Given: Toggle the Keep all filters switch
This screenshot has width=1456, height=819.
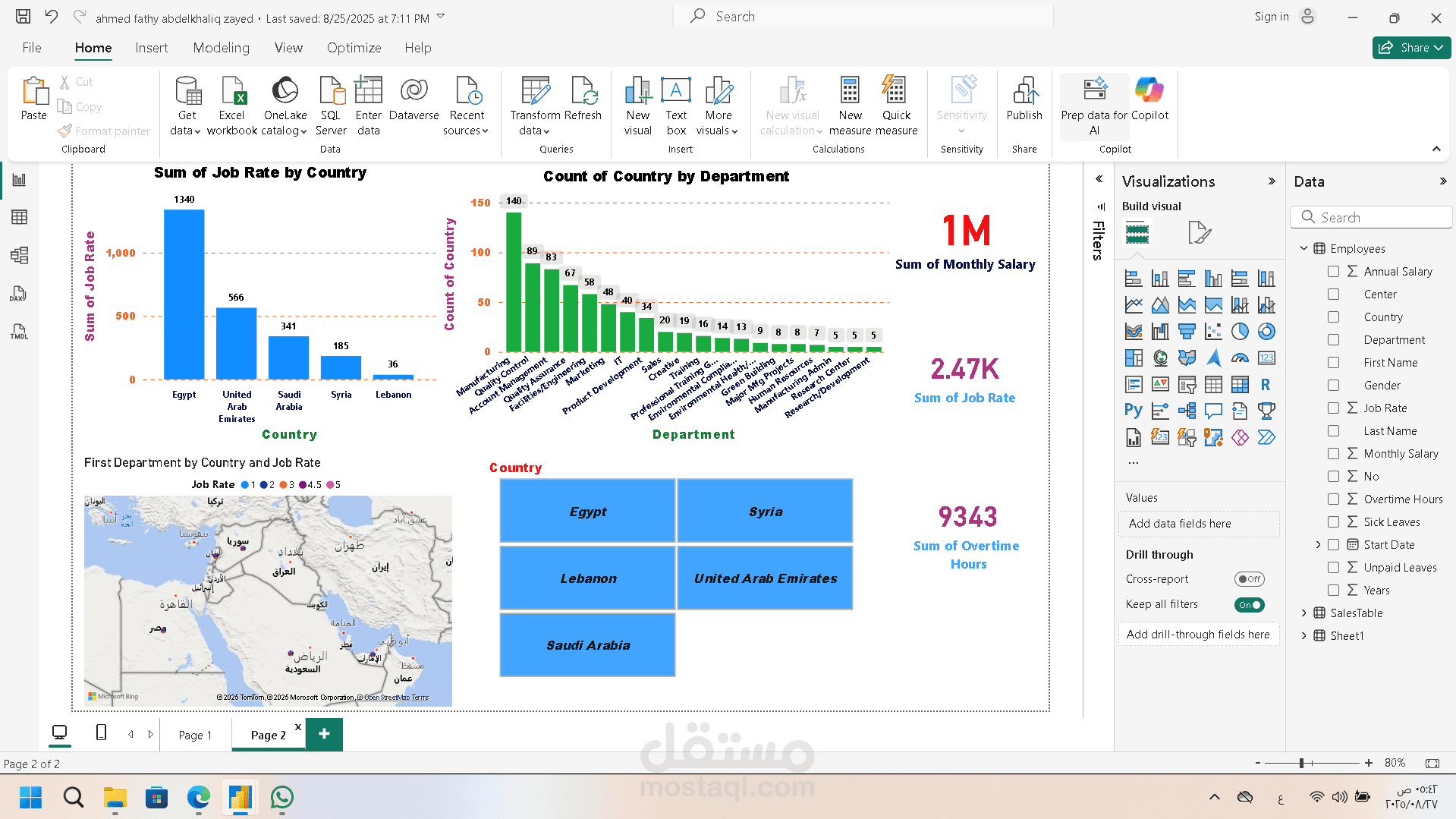Looking at the screenshot, I should pos(1249,605).
